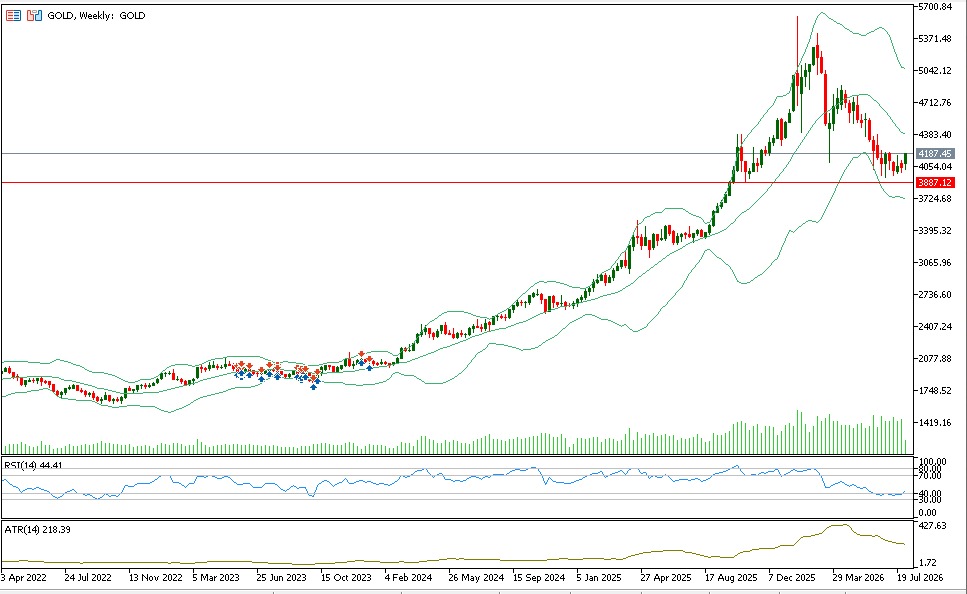Click the date label 29 Mar 2026
This screenshot has height=594, width=967.
pyautogui.click(x=858, y=578)
